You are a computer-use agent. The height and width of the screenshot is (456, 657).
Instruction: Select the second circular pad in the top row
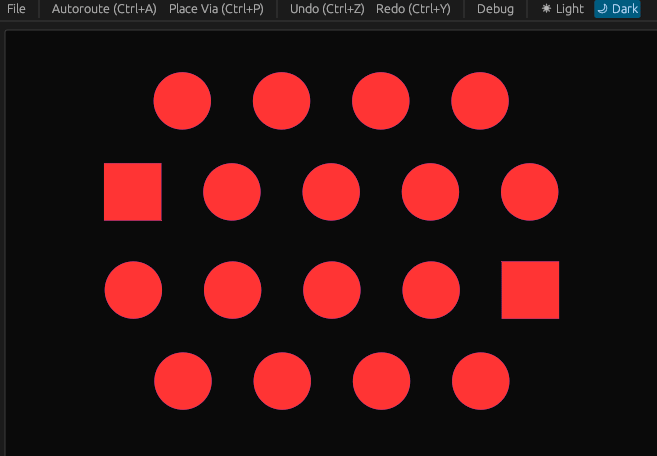[282, 101]
